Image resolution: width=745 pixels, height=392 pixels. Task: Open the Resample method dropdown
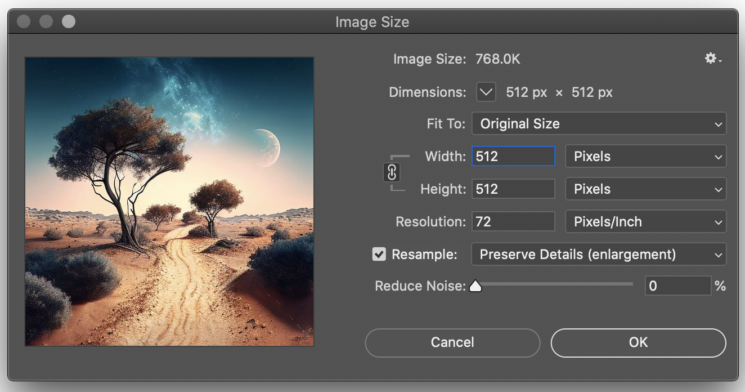(x=599, y=254)
